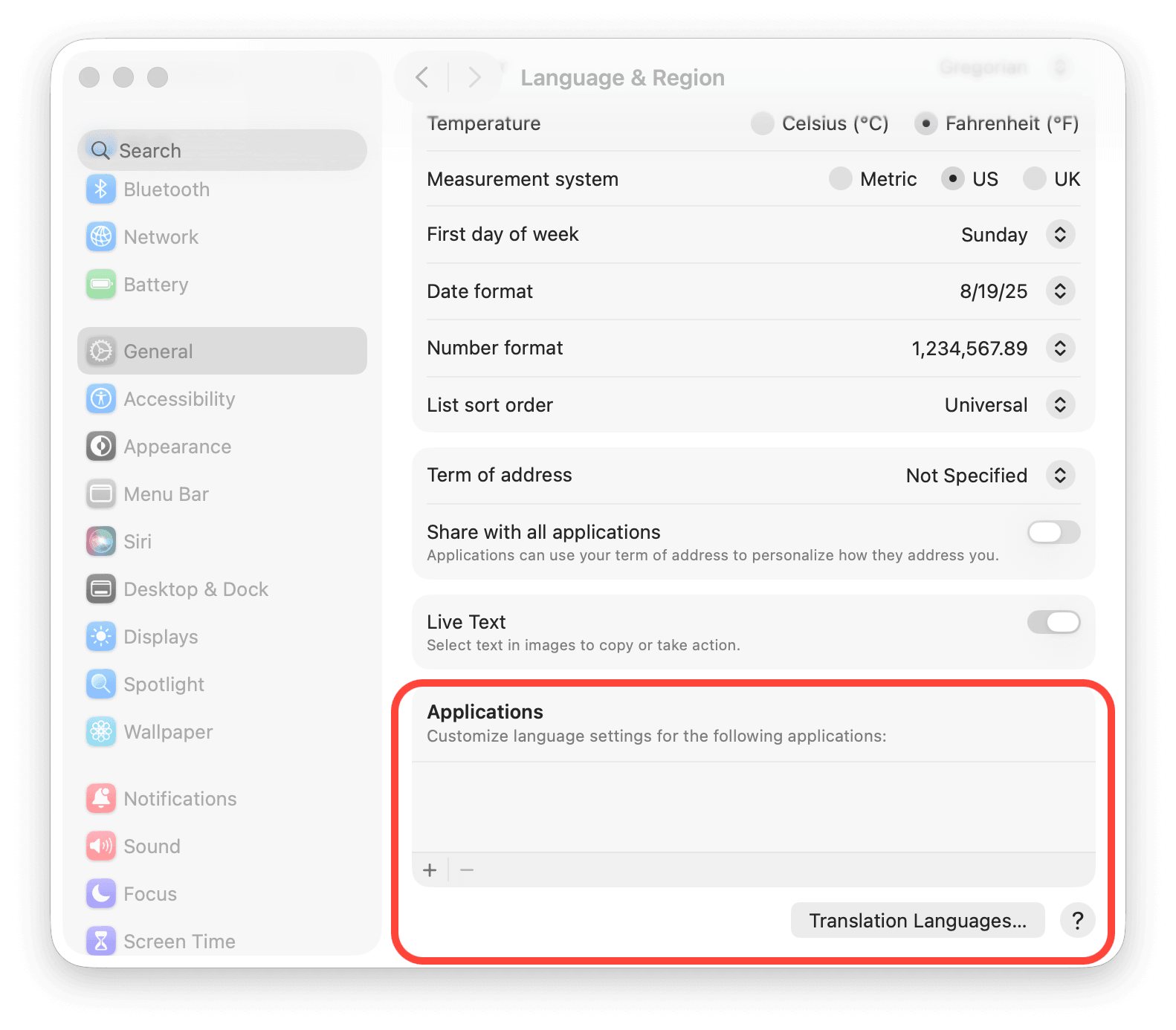Click the Siri icon in sidebar
This screenshot has width=1176, height=1030.
point(101,542)
